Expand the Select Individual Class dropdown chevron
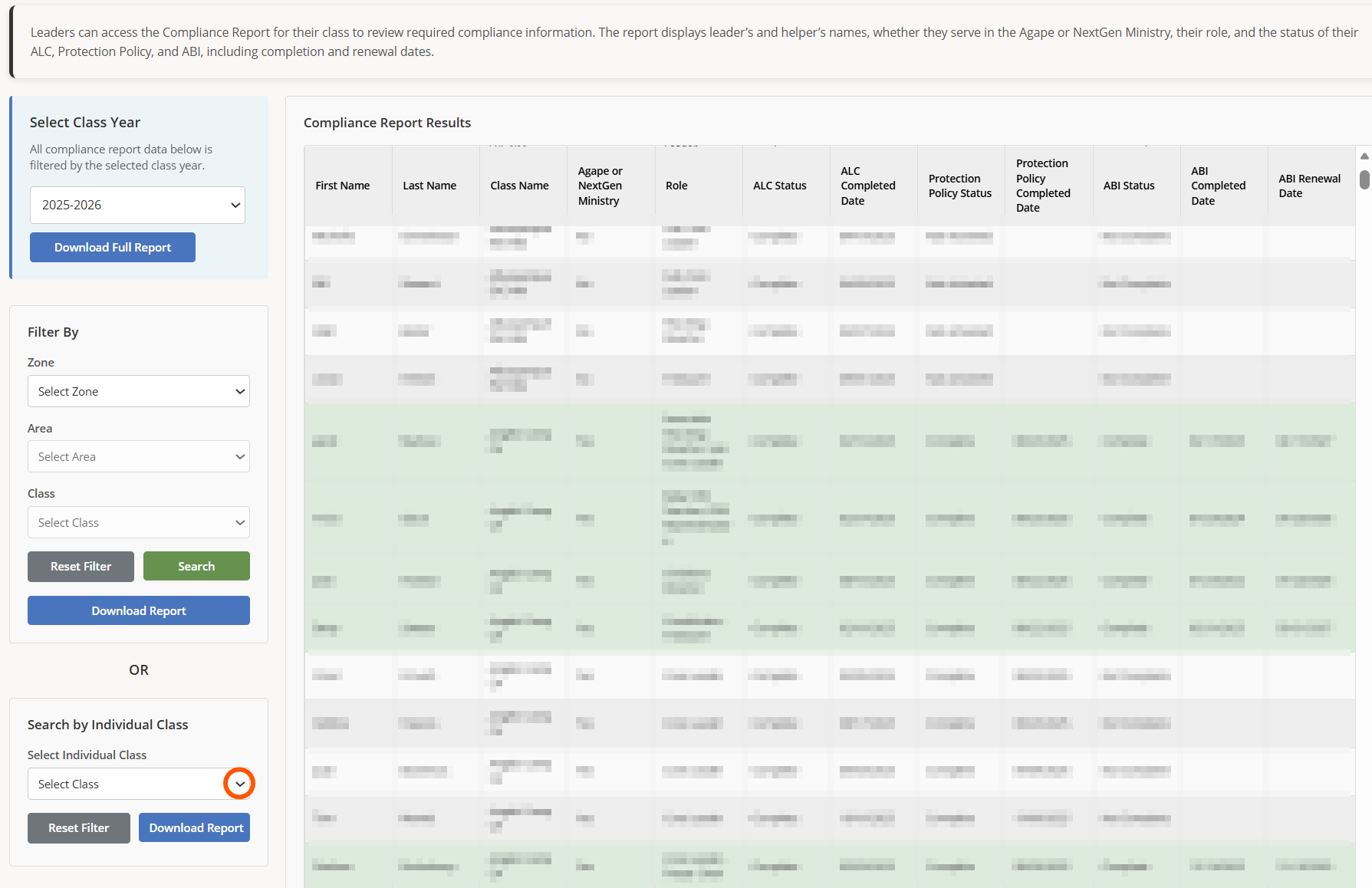Image resolution: width=1372 pixels, height=888 pixels. pyautogui.click(x=239, y=784)
